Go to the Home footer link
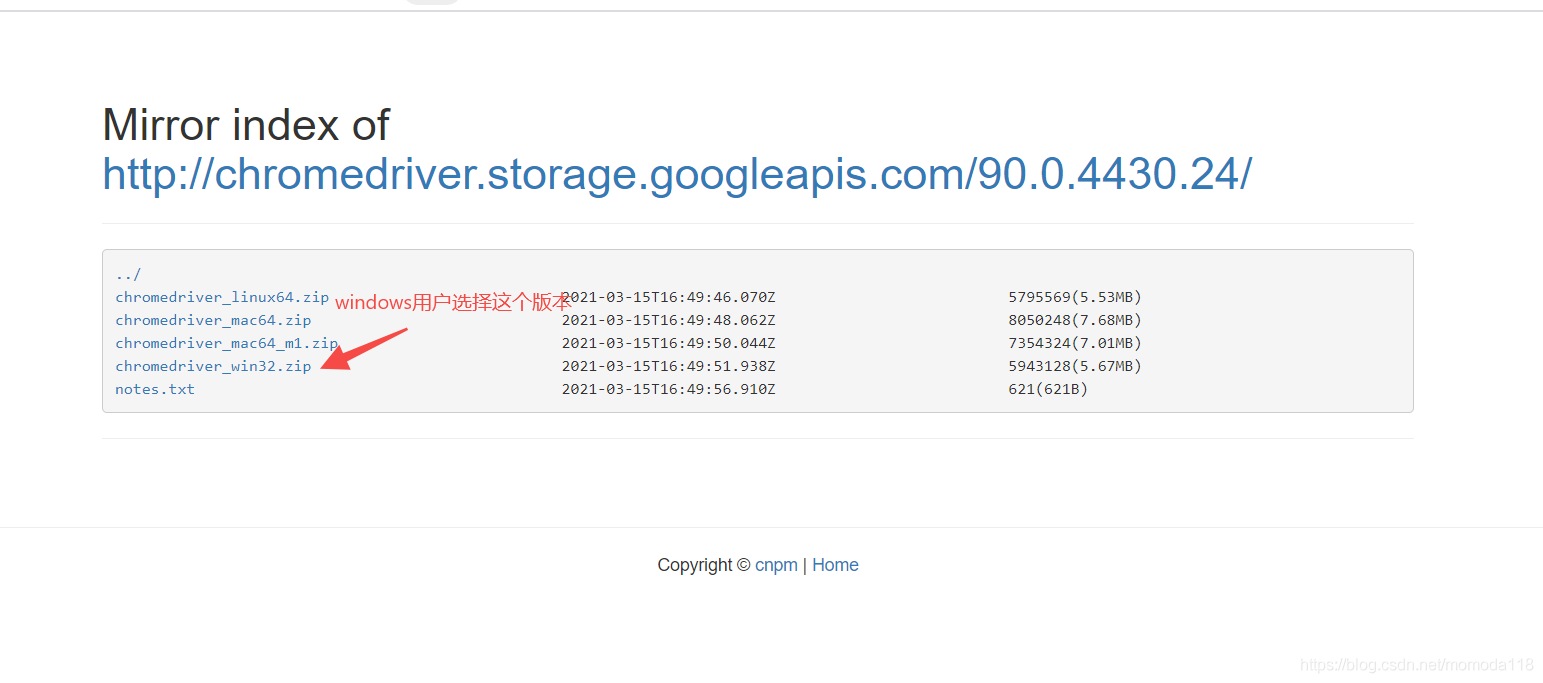The image size is (1543, 683). point(835,565)
